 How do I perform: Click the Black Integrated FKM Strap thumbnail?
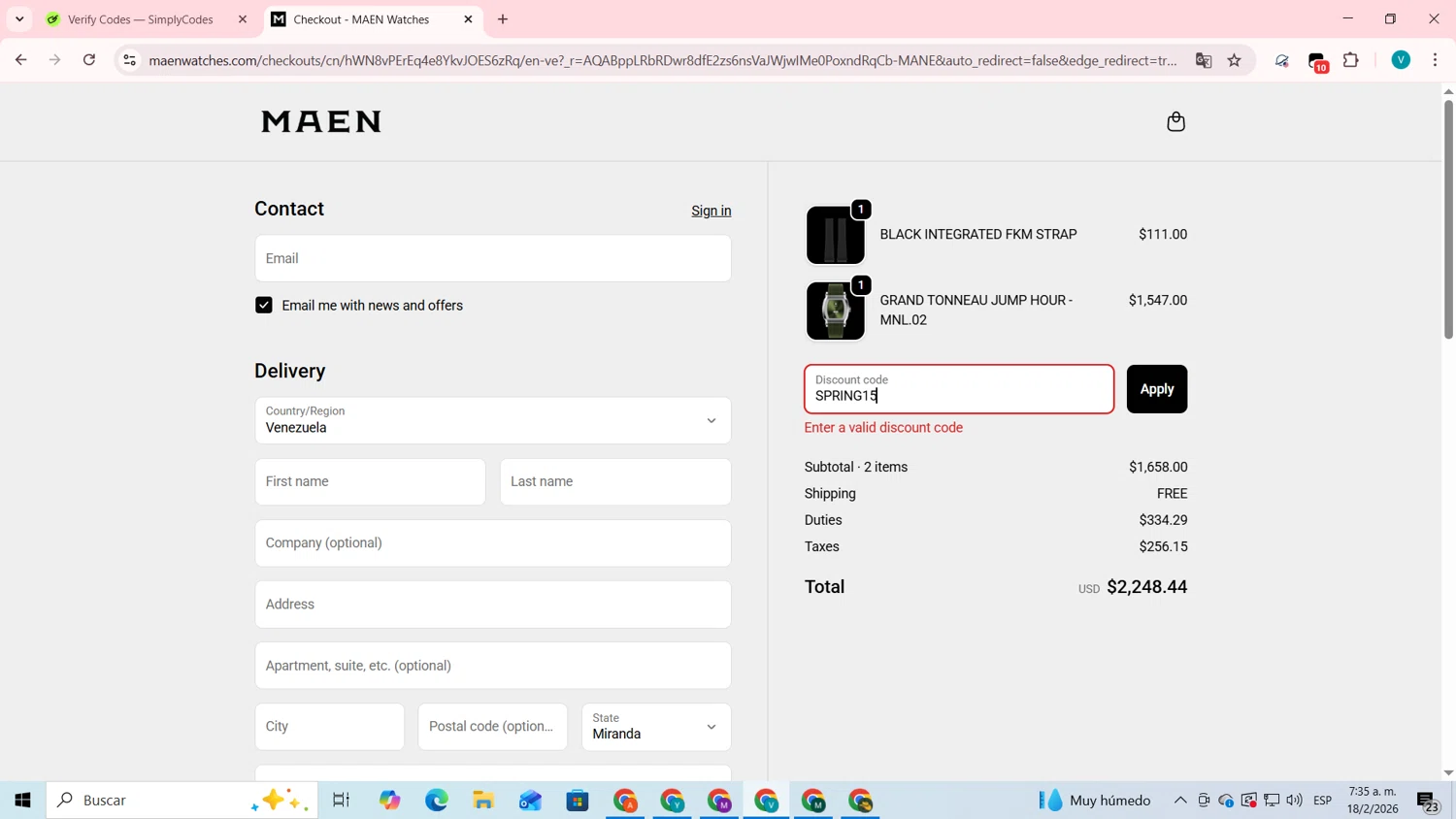(835, 235)
